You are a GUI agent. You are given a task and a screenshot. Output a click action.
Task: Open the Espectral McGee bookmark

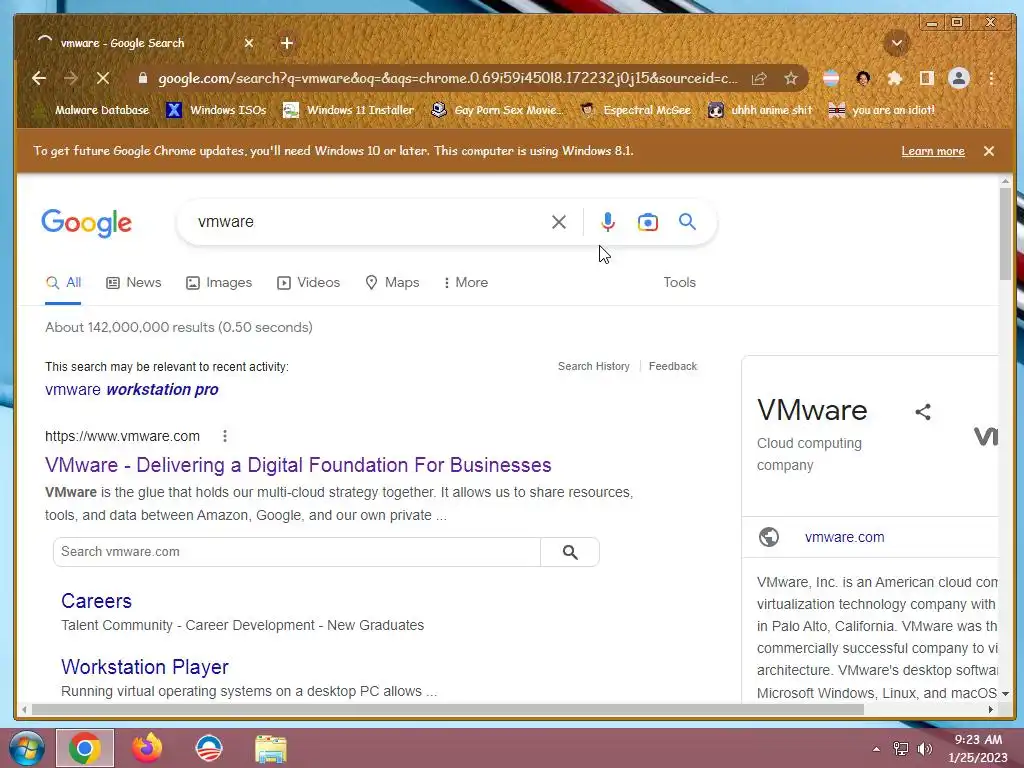click(x=636, y=110)
